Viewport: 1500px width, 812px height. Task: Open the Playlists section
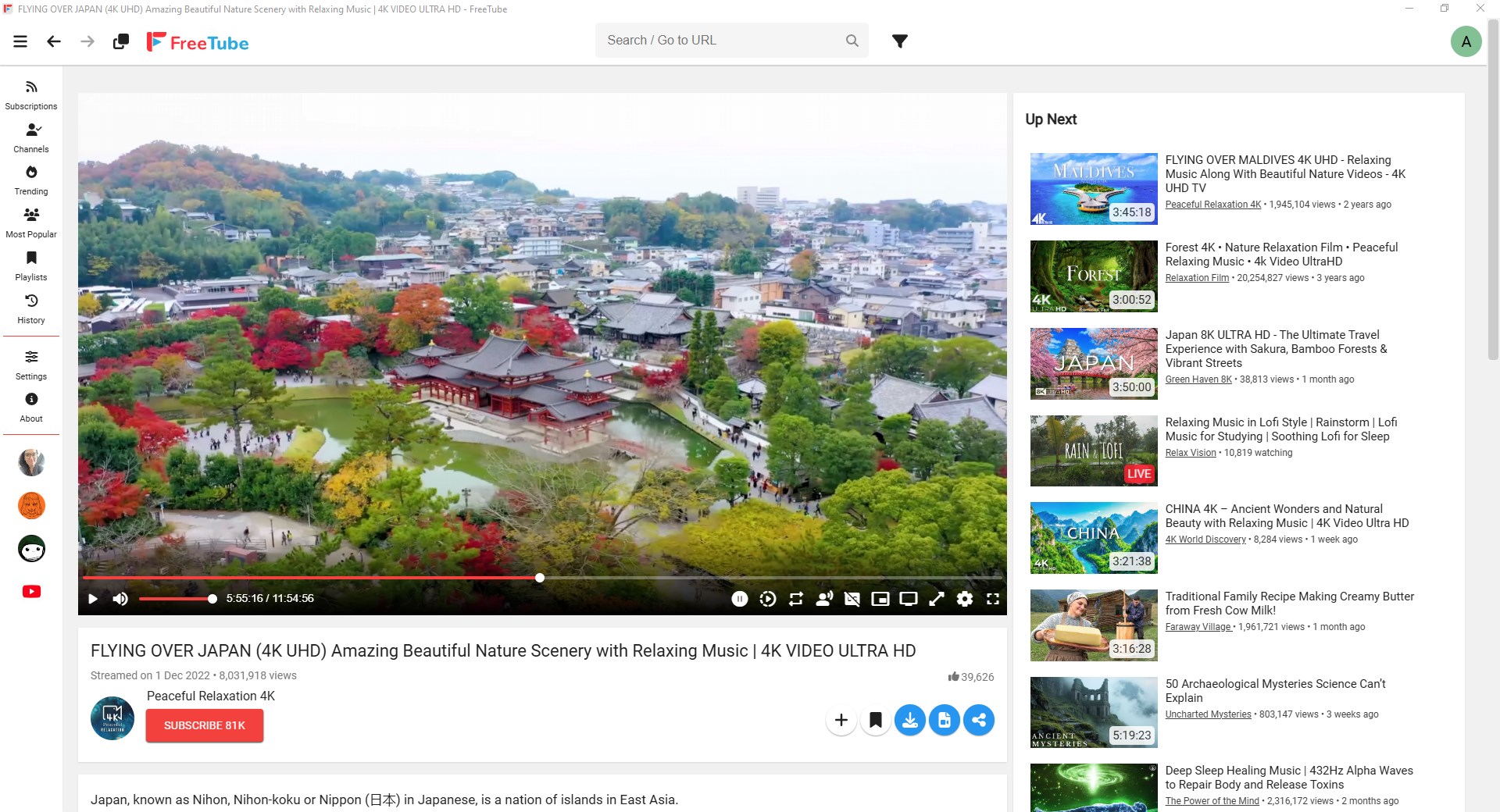click(31, 265)
